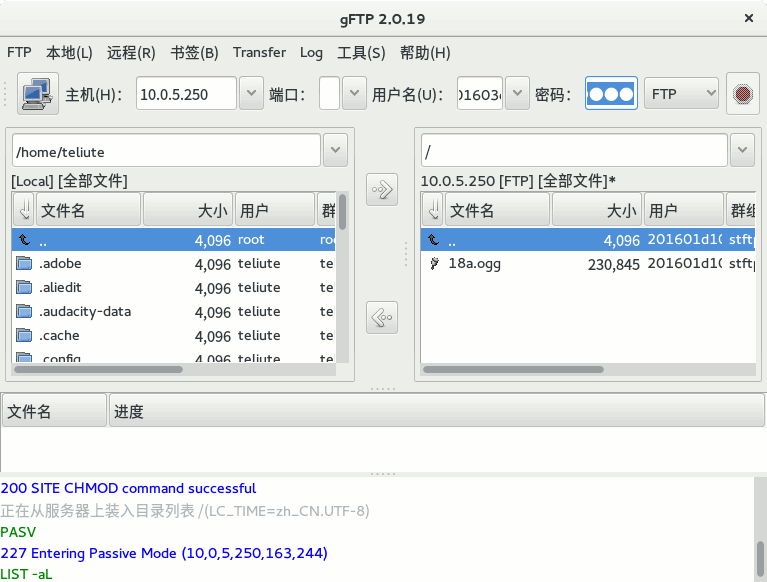
Task: Click the upload right-arrow button
Action: [382, 189]
